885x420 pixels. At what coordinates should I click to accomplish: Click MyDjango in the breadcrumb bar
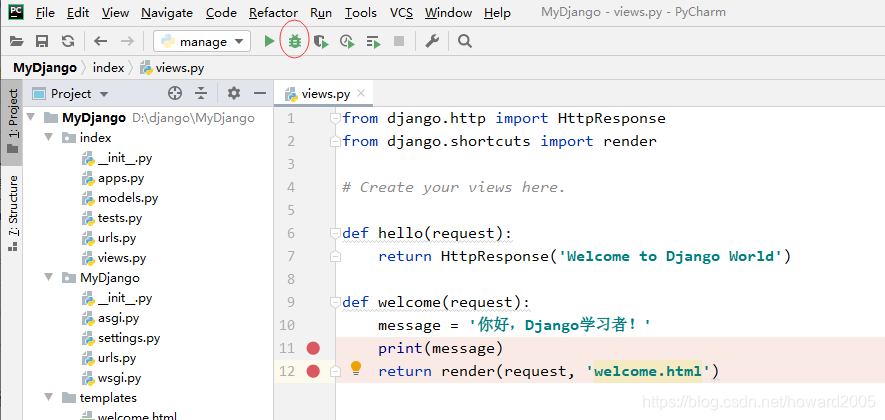tap(45, 68)
